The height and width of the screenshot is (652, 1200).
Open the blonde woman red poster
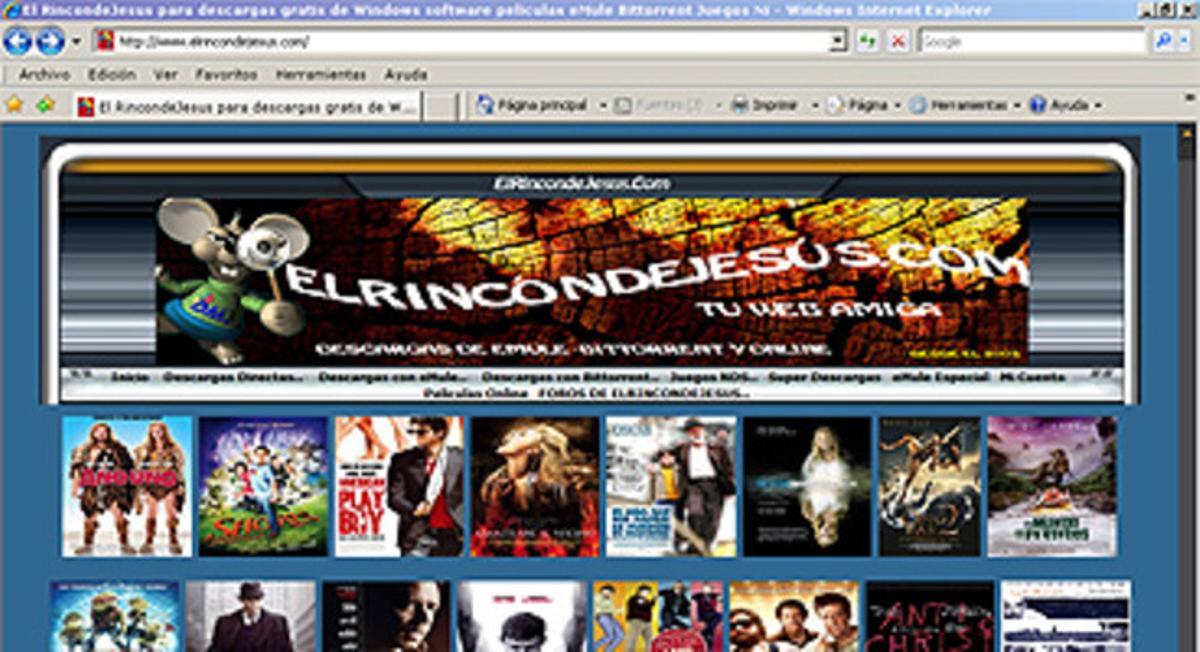coord(535,486)
